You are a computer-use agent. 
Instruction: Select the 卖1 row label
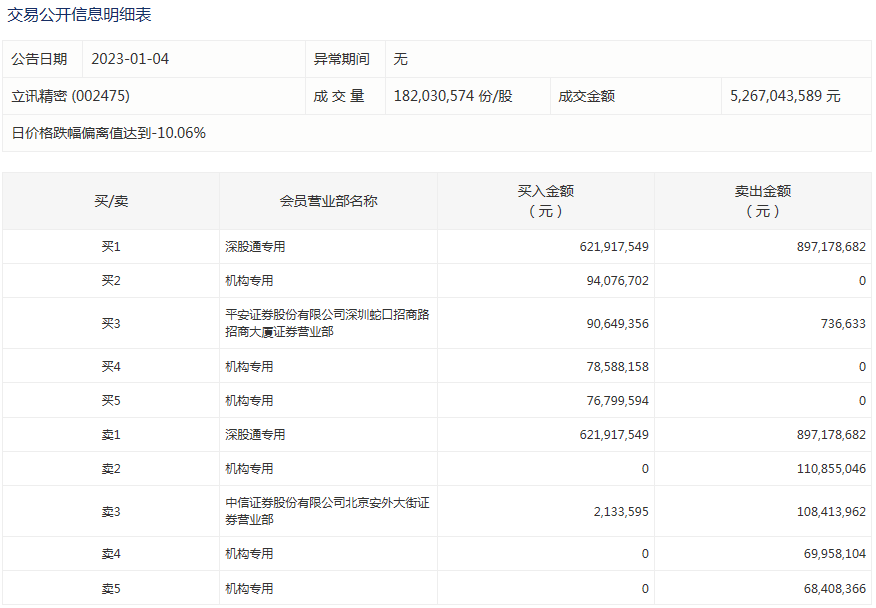tap(111, 435)
